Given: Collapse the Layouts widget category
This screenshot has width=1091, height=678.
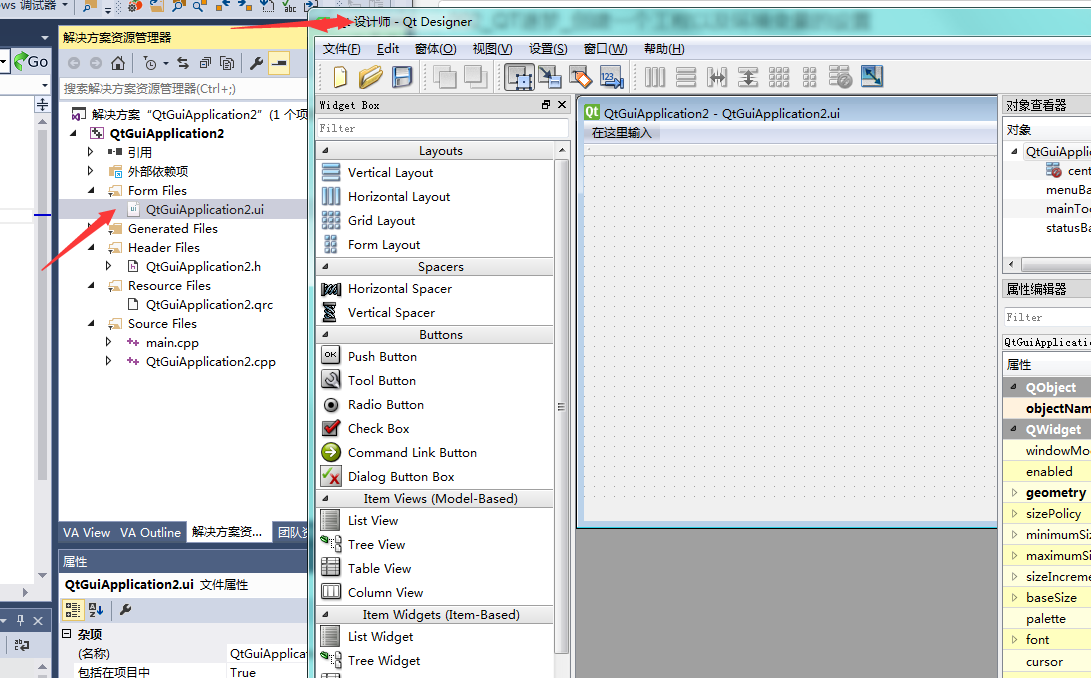Looking at the screenshot, I should click(325, 150).
